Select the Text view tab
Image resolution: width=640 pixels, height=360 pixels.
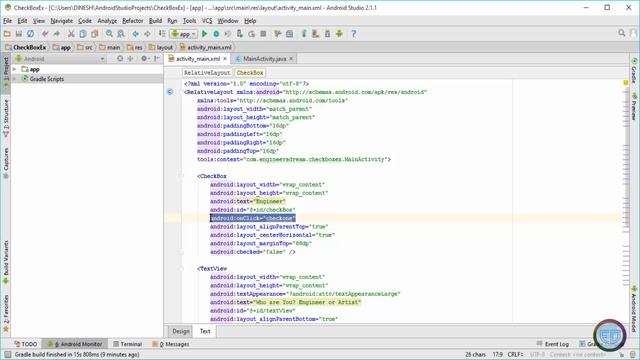pos(205,331)
